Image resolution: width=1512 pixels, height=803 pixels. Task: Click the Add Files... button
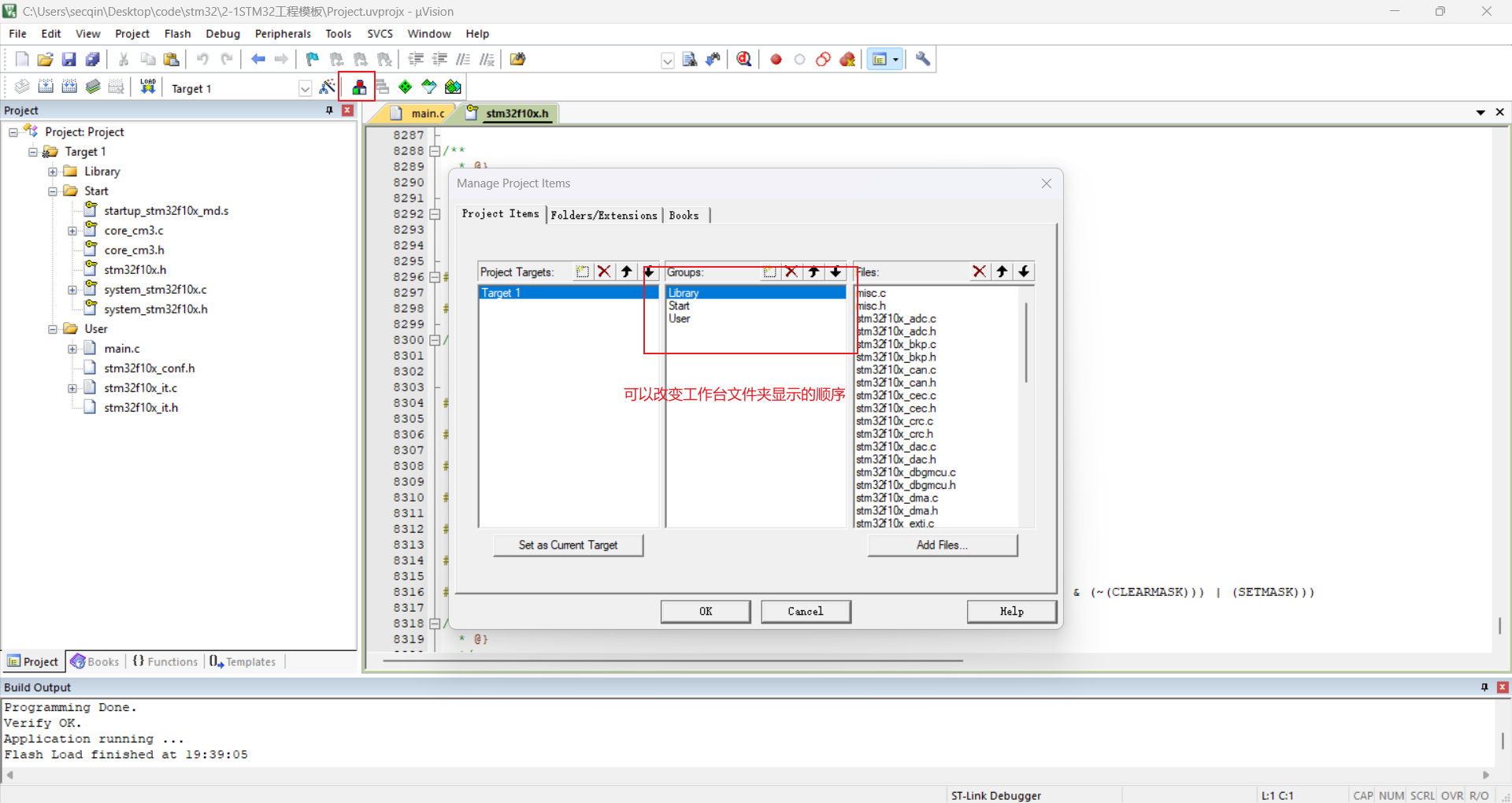click(942, 545)
